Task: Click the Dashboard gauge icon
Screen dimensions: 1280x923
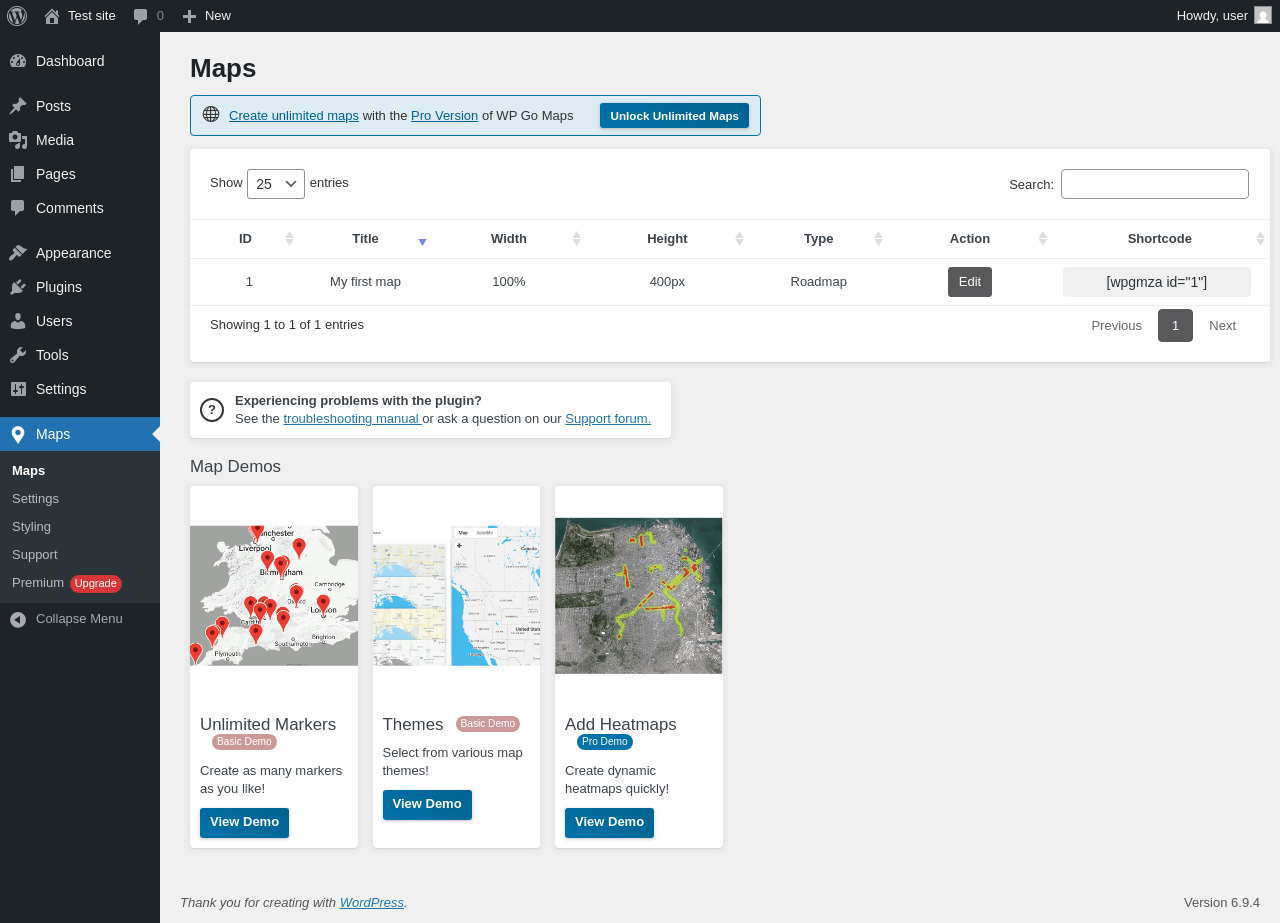Action: [18, 61]
